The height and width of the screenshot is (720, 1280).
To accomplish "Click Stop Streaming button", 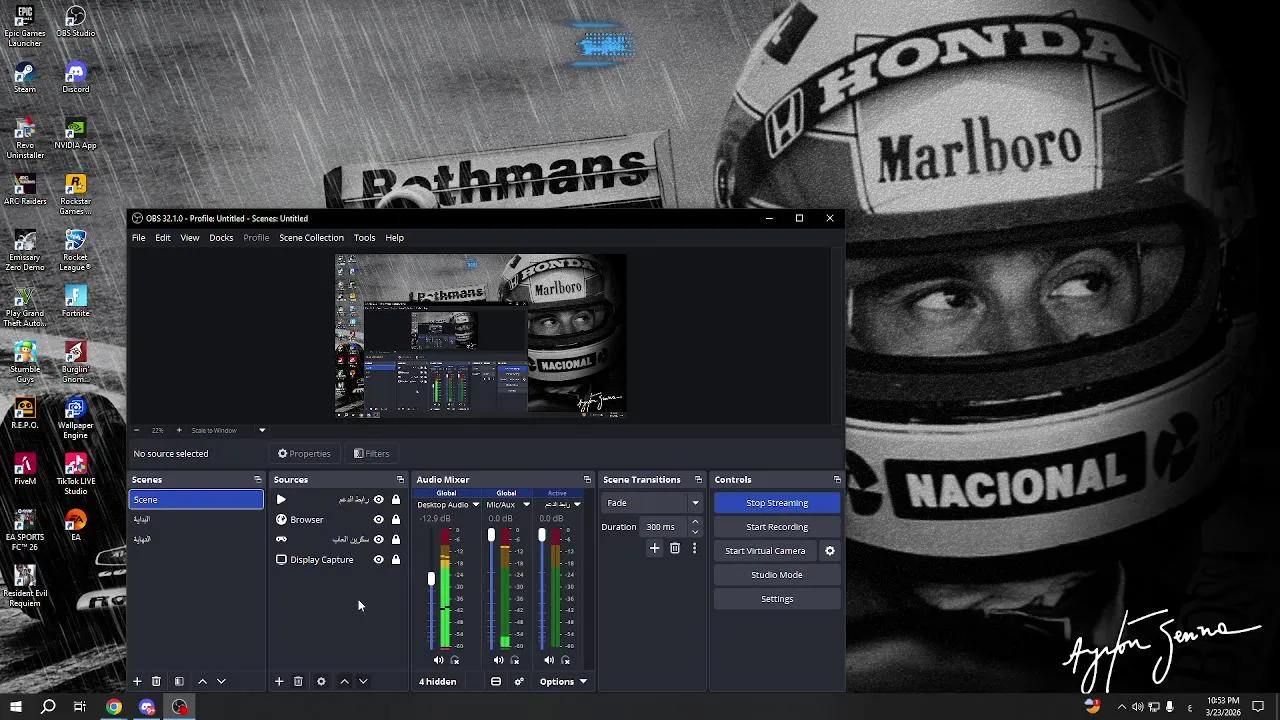I will pos(777,503).
